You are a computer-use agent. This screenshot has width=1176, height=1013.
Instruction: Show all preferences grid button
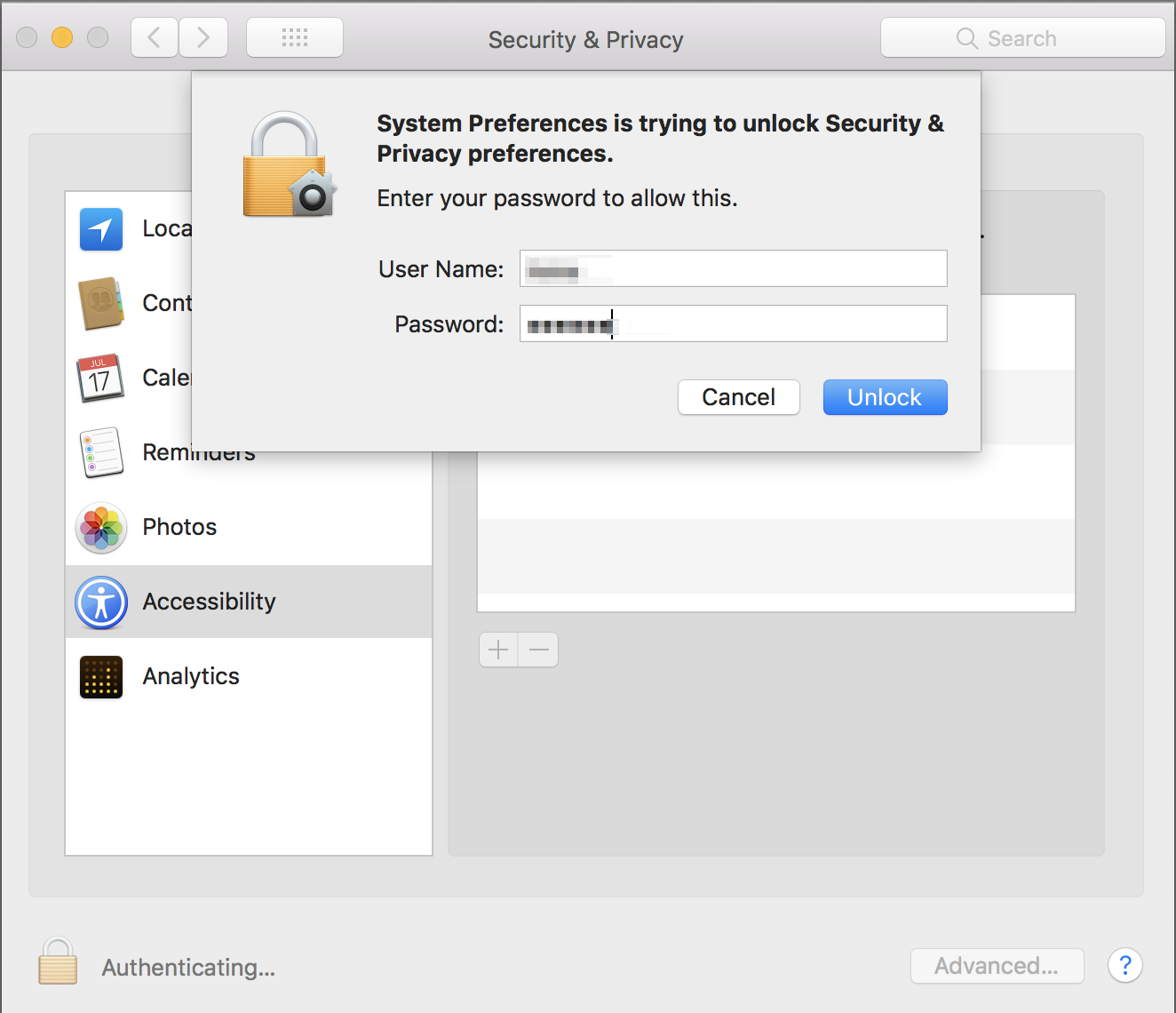click(x=295, y=37)
